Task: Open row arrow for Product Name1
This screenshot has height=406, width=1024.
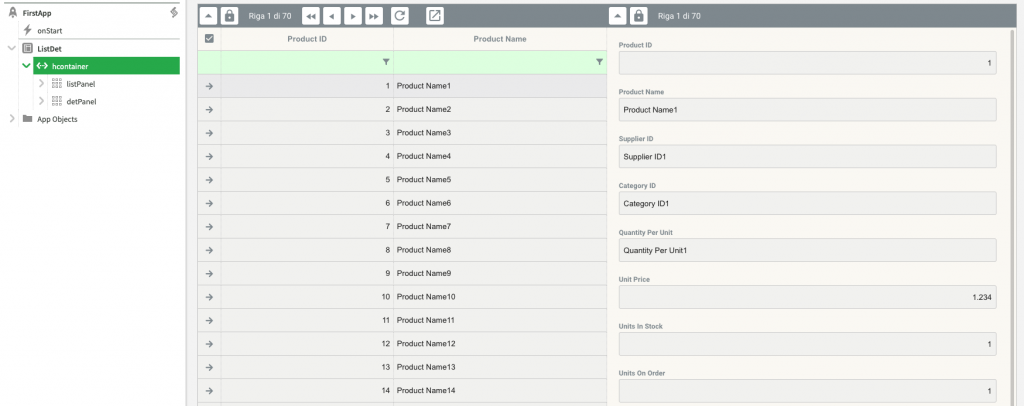Action: (209, 86)
